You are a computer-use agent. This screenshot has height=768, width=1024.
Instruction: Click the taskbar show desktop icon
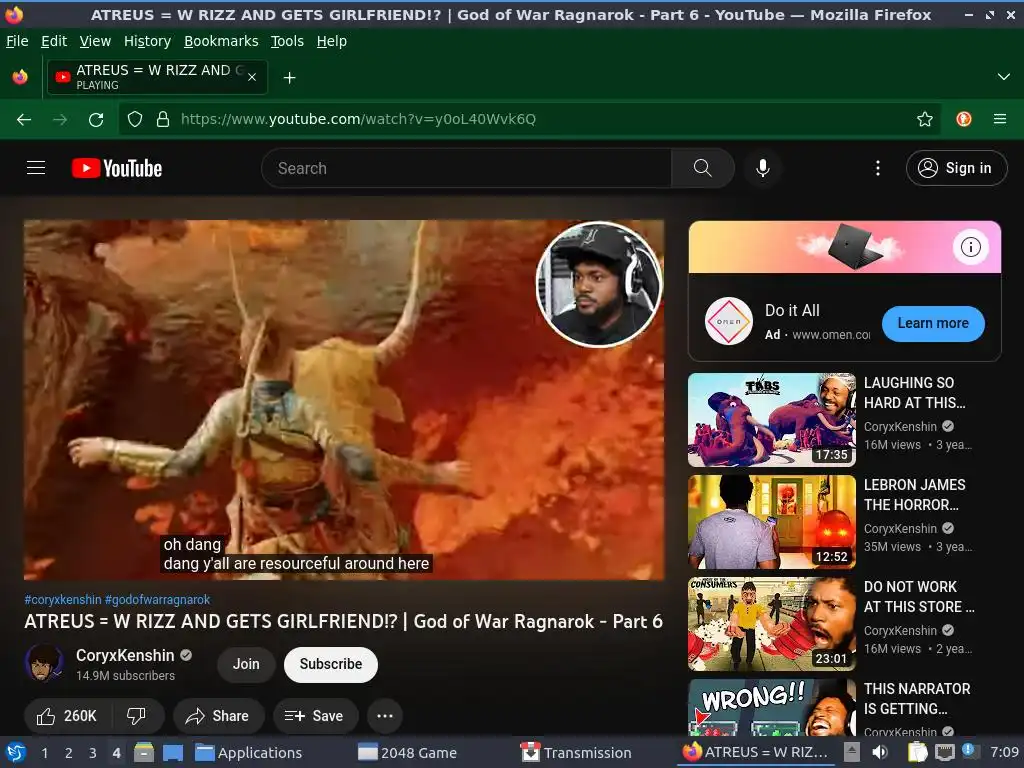pyautogui.click(x=172, y=752)
